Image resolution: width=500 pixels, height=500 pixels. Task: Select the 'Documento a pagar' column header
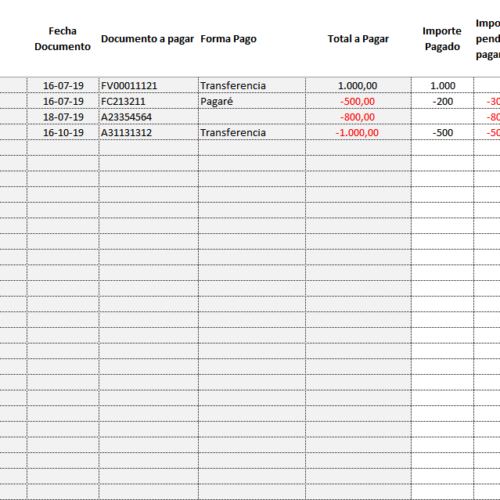tap(147, 39)
